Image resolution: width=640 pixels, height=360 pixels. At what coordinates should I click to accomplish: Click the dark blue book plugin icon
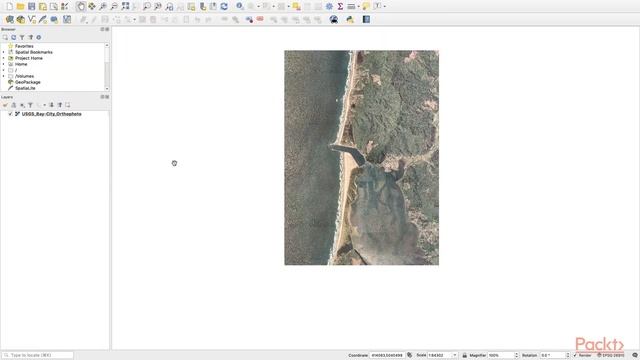[366, 19]
